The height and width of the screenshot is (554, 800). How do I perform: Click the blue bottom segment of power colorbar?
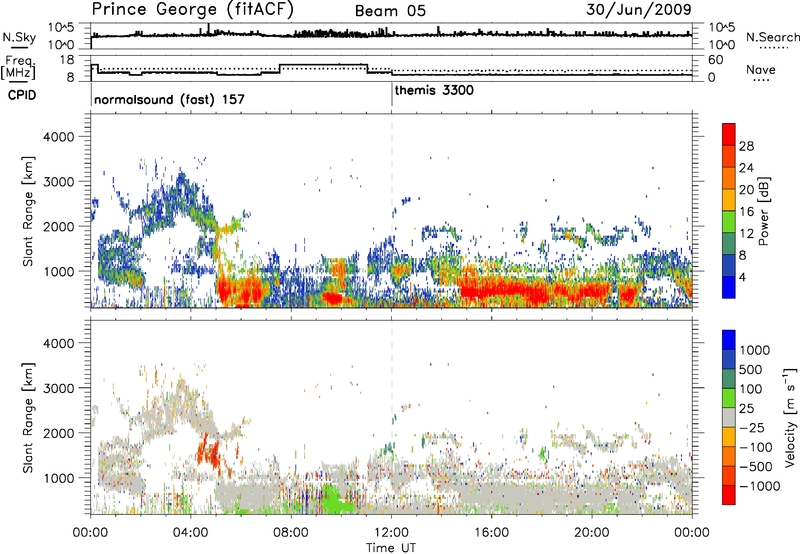point(729,287)
